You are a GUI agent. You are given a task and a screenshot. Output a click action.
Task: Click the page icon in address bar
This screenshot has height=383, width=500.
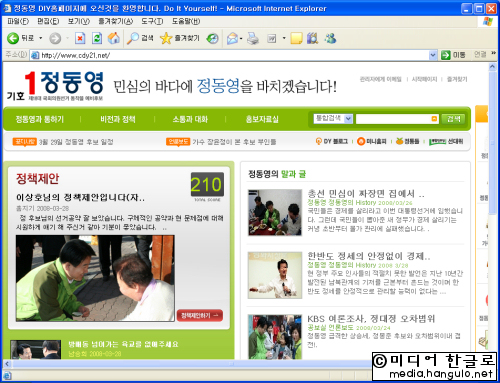click(35, 55)
